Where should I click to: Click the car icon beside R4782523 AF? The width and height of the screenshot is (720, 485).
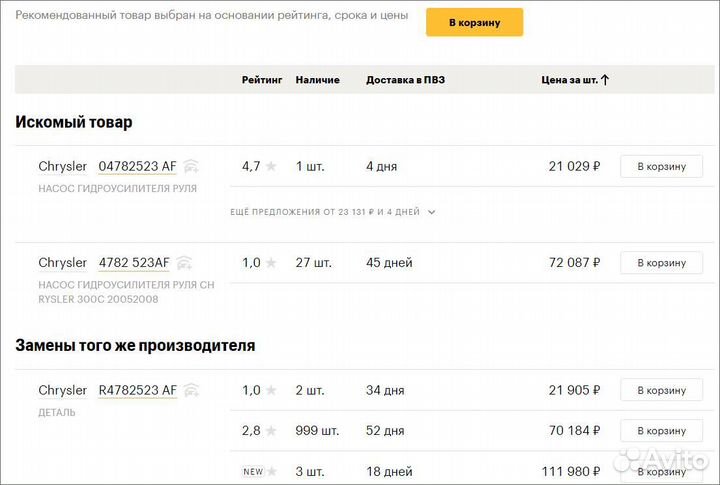coord(191,390)
